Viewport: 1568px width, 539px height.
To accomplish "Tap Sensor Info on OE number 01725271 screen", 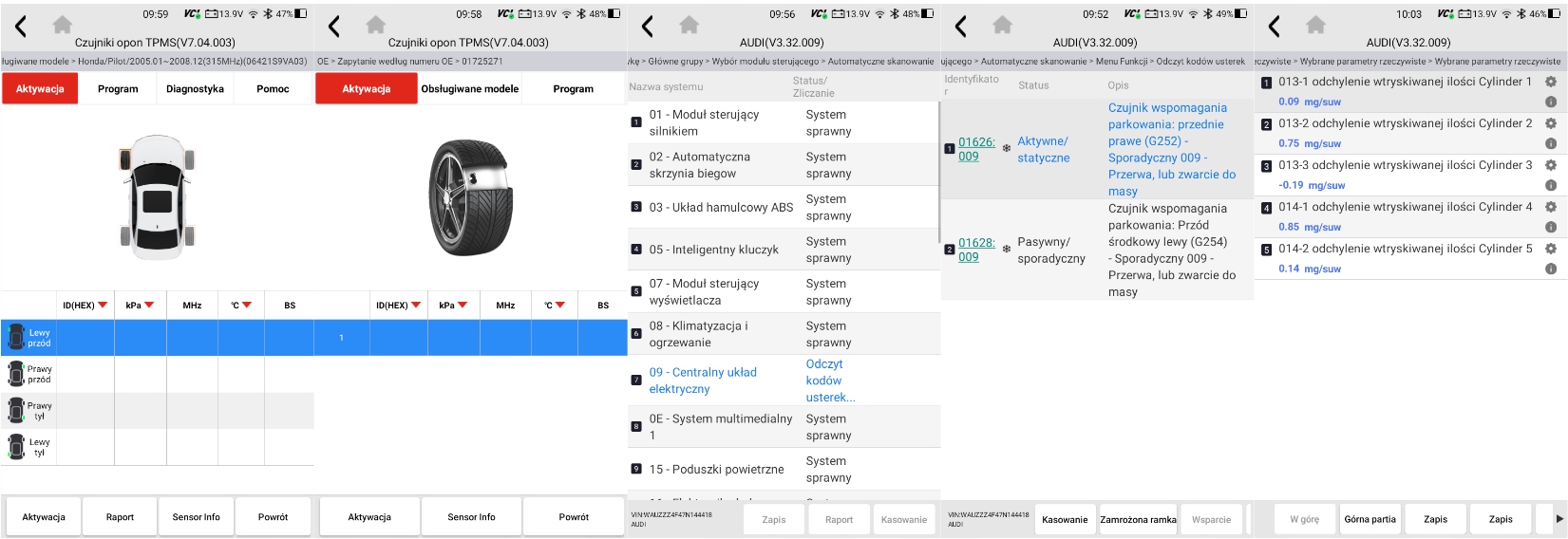I will point(472,517).
